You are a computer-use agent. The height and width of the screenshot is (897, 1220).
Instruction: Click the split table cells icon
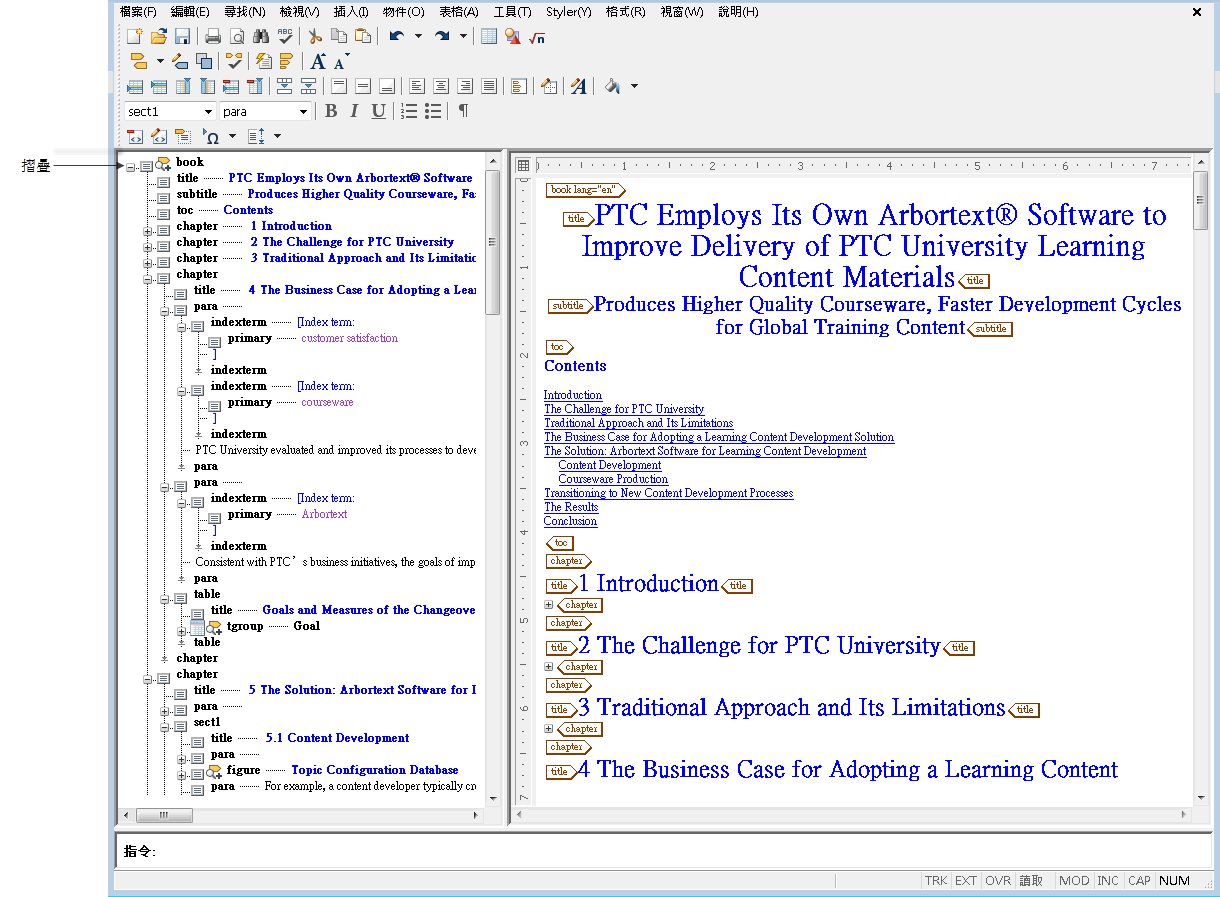[308, 87]
